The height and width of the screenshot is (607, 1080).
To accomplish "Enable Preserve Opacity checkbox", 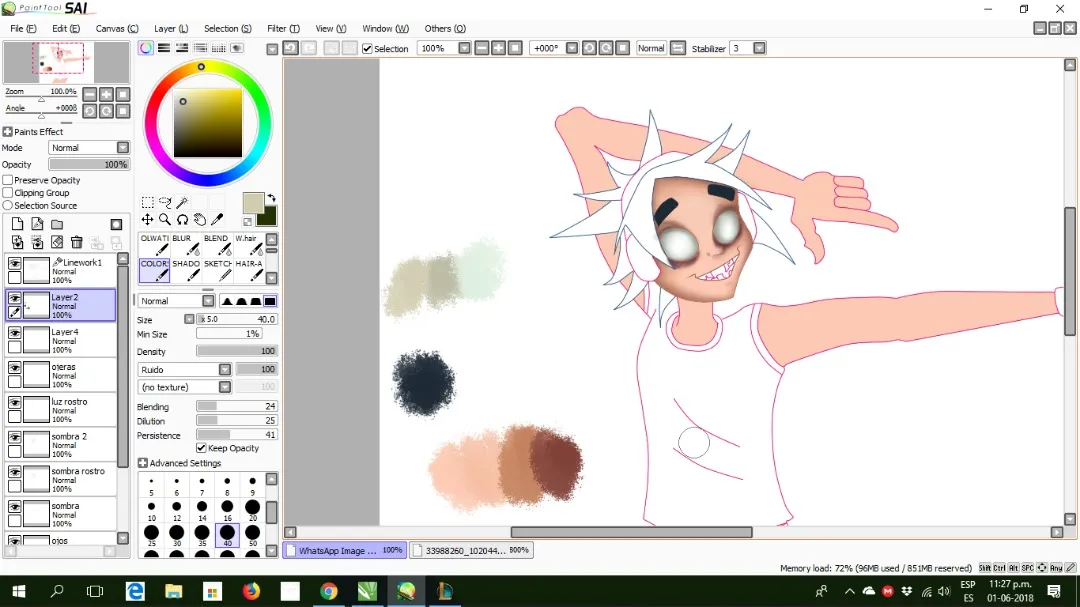I will 8,180.
